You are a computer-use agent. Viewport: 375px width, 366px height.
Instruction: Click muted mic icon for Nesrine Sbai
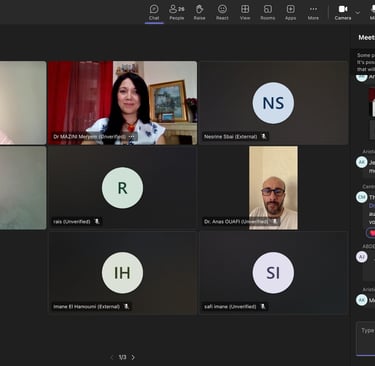click(264, 136)
